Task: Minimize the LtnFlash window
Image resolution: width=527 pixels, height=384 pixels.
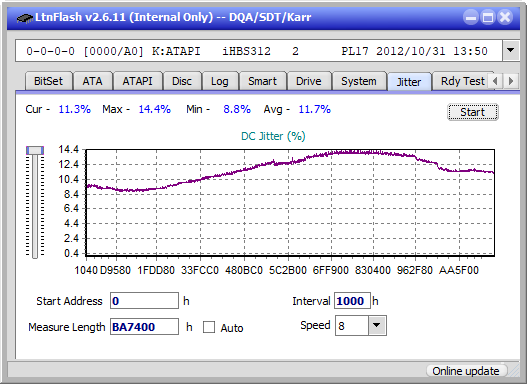Action: (471, 17)
